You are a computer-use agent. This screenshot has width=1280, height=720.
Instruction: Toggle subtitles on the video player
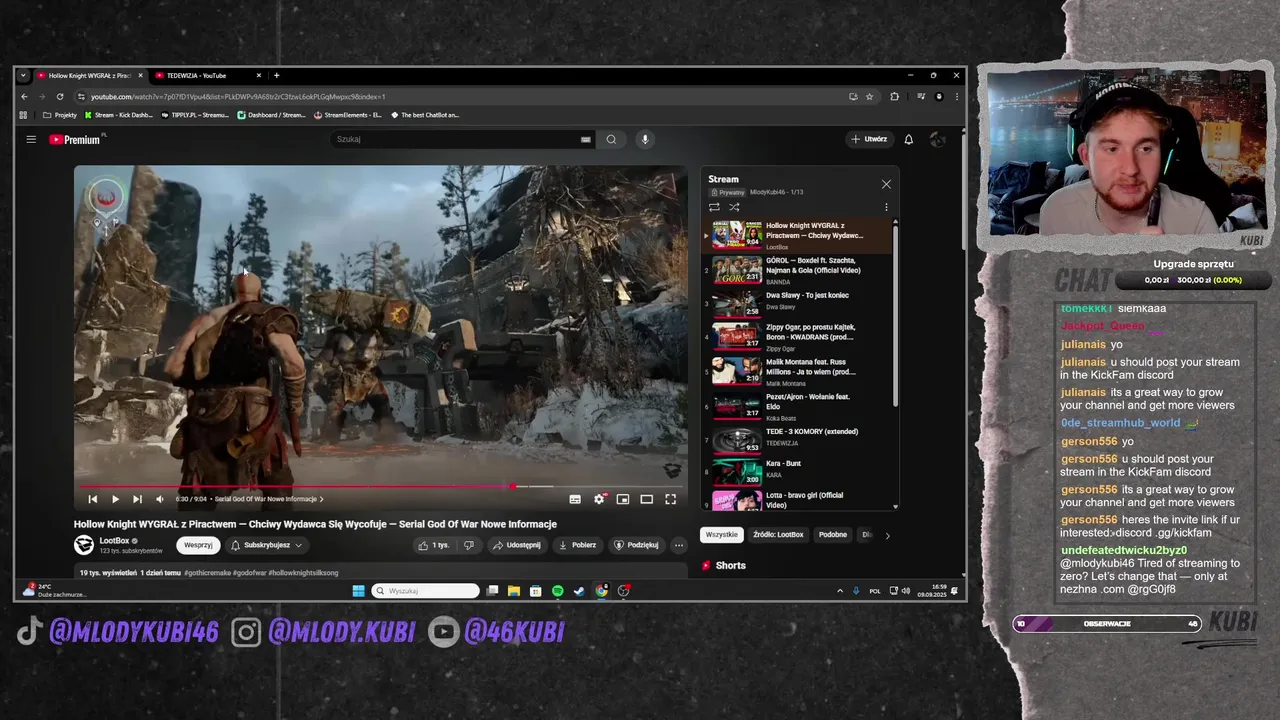(x=575, y=499)
